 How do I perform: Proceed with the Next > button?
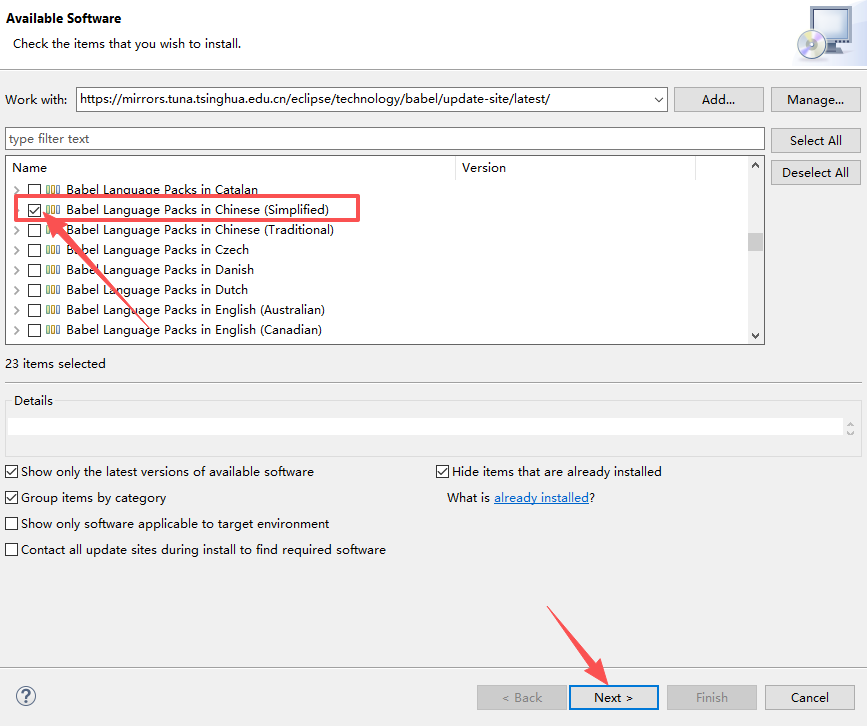pyautogui.click(x=614, y=697)
